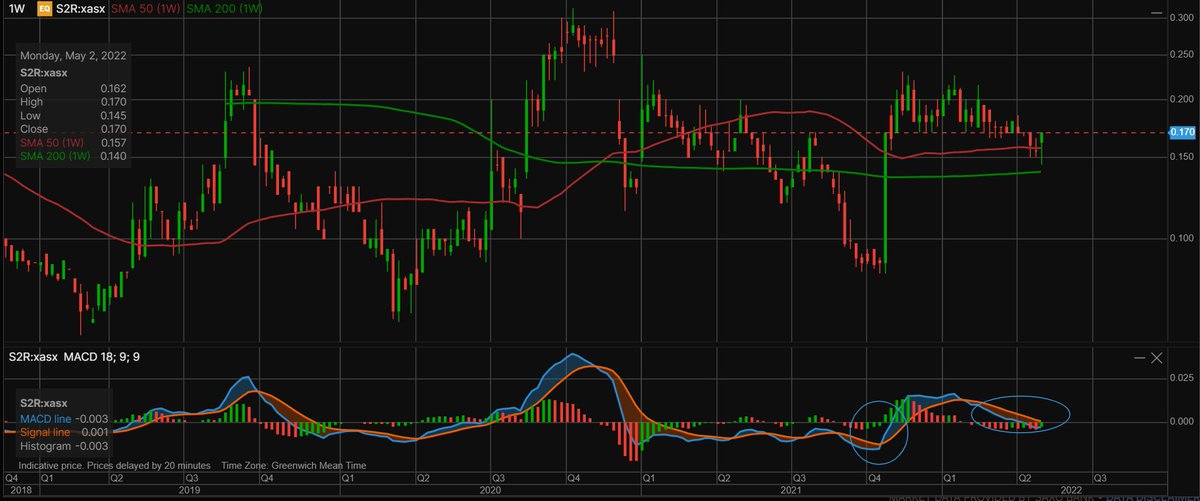Click the 0.250 price axis label
Image resolution: width=1200 pixels, height=501 pixels.
[x=1181, y=54]
